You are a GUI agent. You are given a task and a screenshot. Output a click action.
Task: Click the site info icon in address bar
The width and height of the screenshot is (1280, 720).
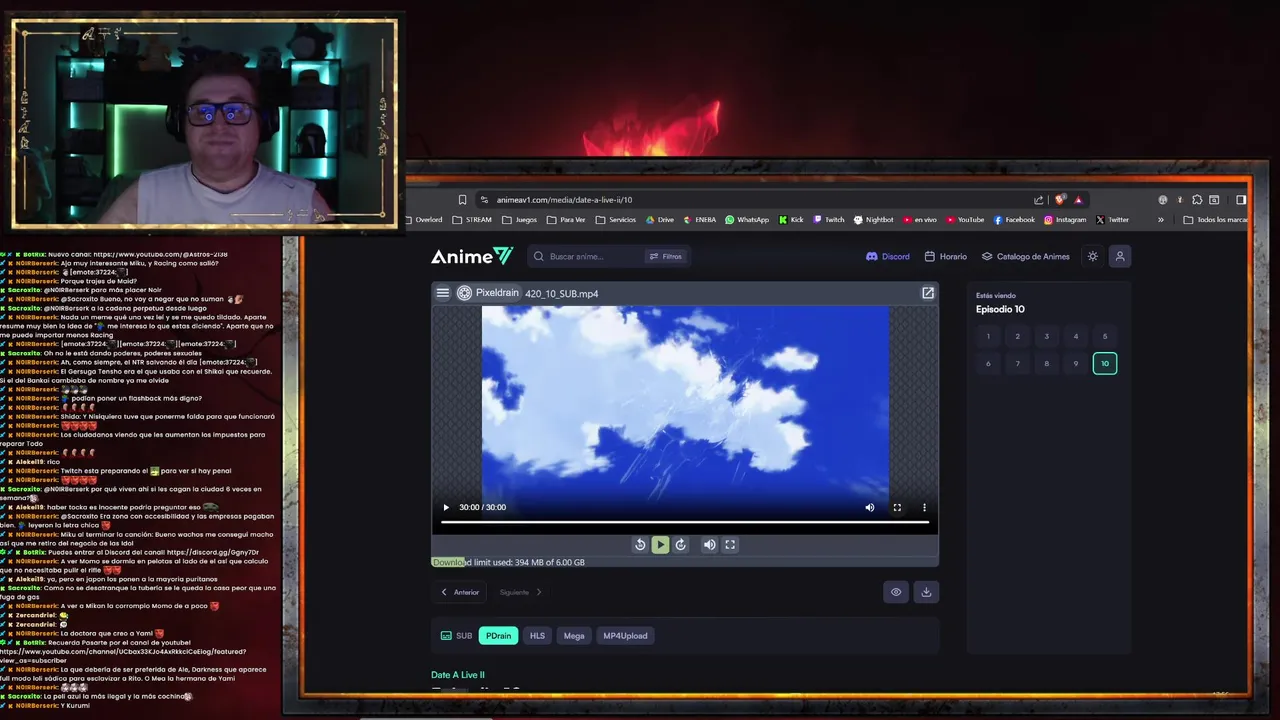[x=484, y=199]
